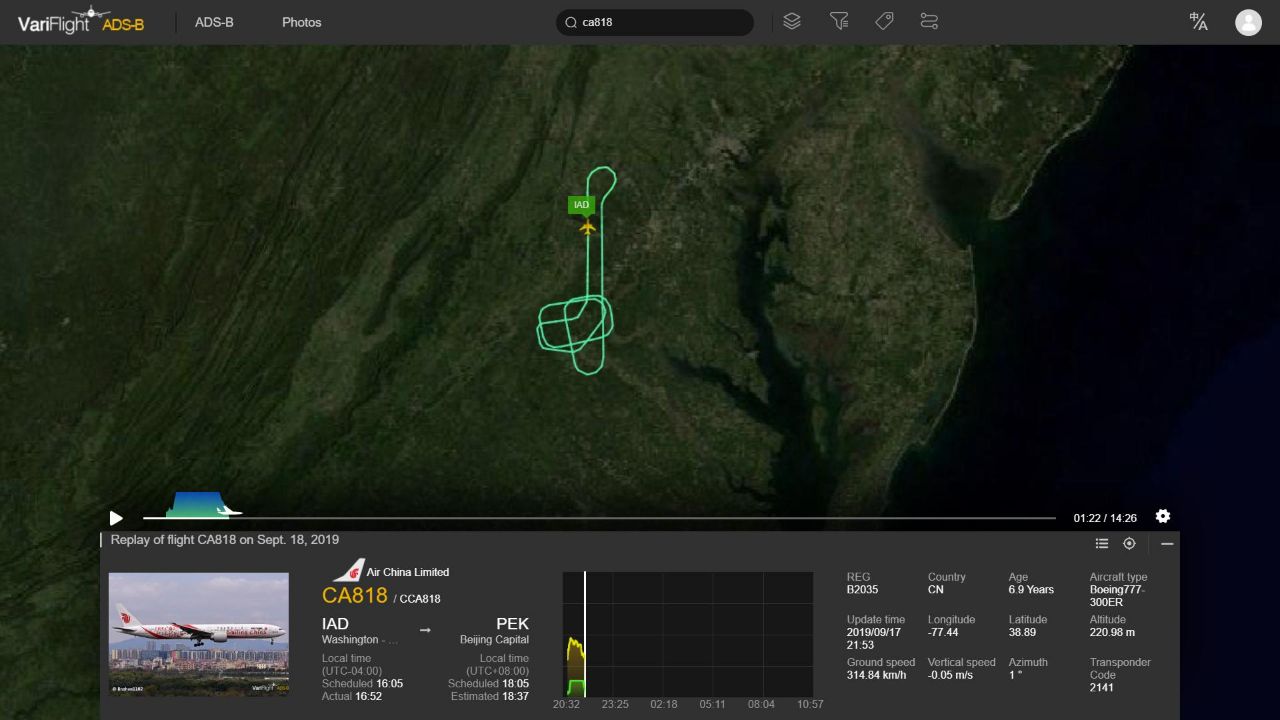
Task: Click registration B2035 value
Action: point(862,590)
